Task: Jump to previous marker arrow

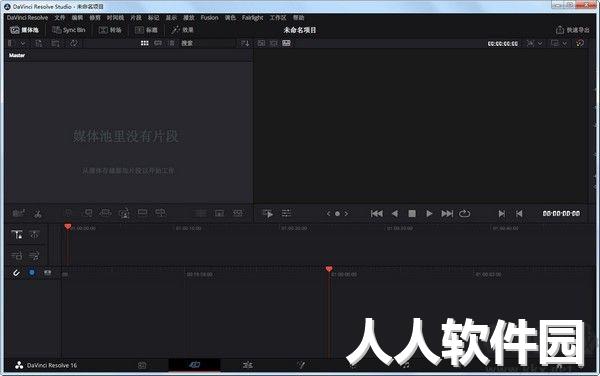Action: [328, 213]
